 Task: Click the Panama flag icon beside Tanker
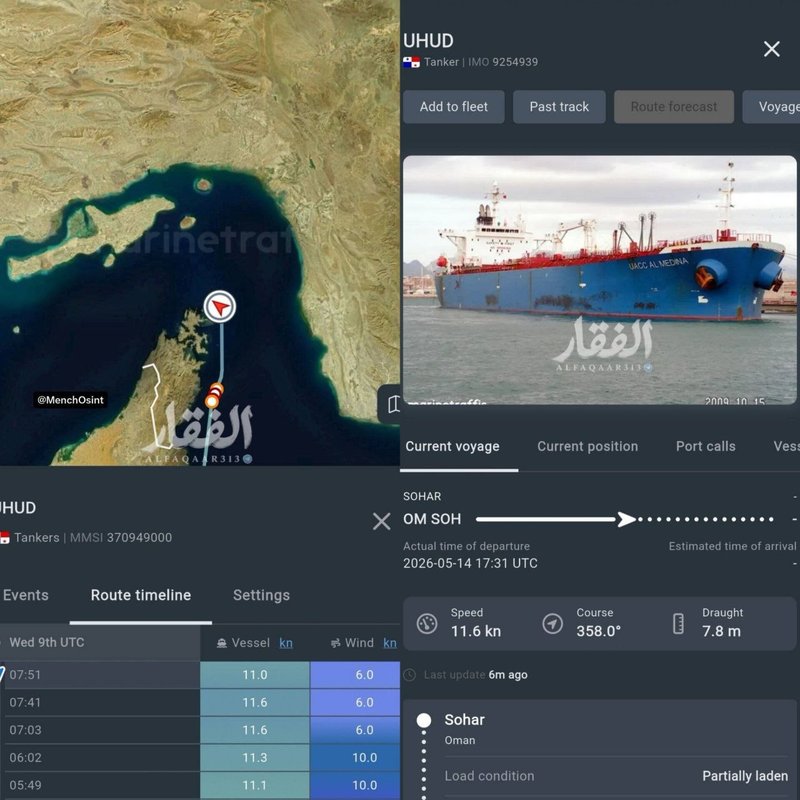(x=411, y=62)
